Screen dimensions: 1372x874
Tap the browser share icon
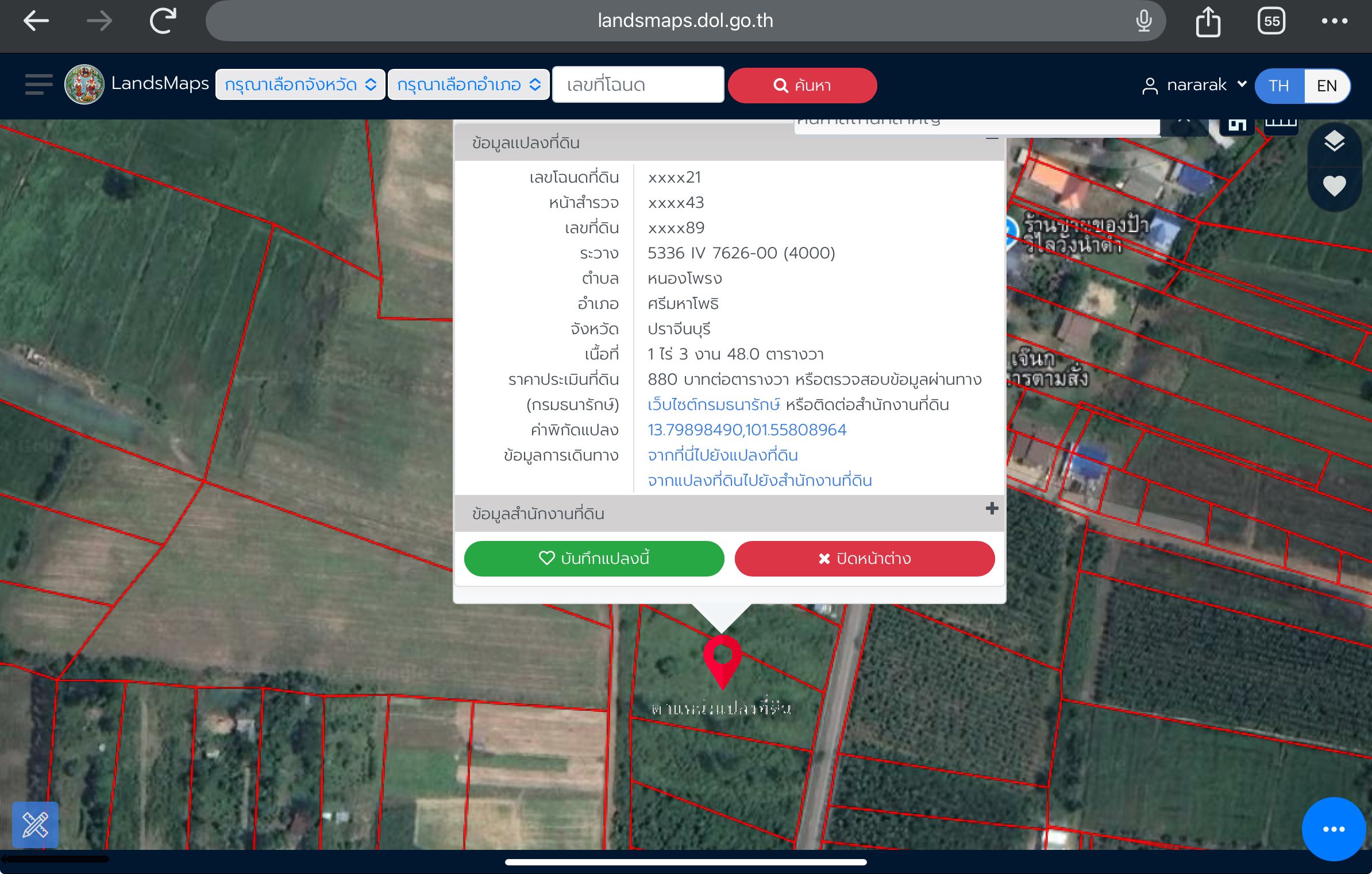(1208, 22)
